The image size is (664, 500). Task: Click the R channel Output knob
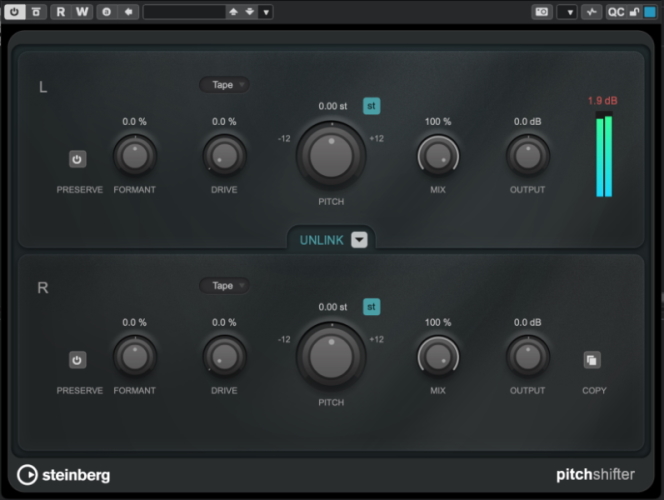528,357
